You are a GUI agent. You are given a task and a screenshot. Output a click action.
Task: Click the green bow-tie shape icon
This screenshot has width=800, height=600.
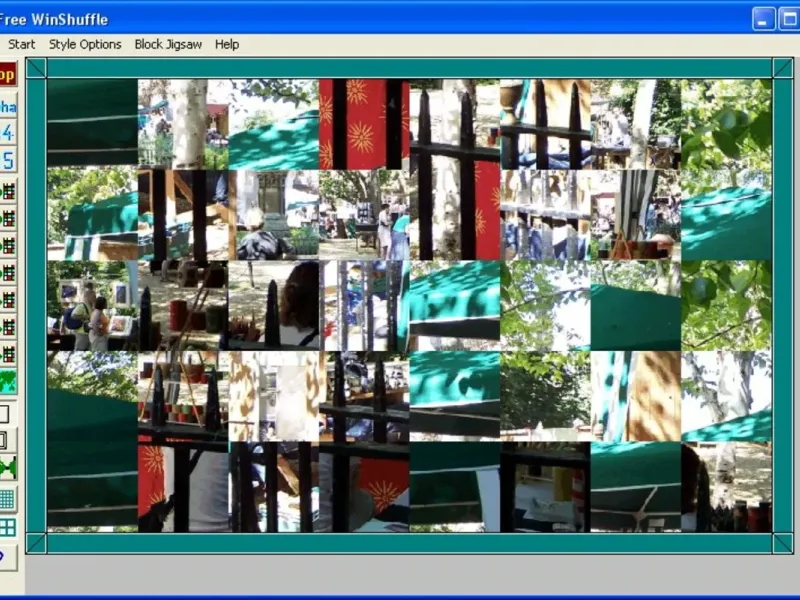[x=7, y=468]
